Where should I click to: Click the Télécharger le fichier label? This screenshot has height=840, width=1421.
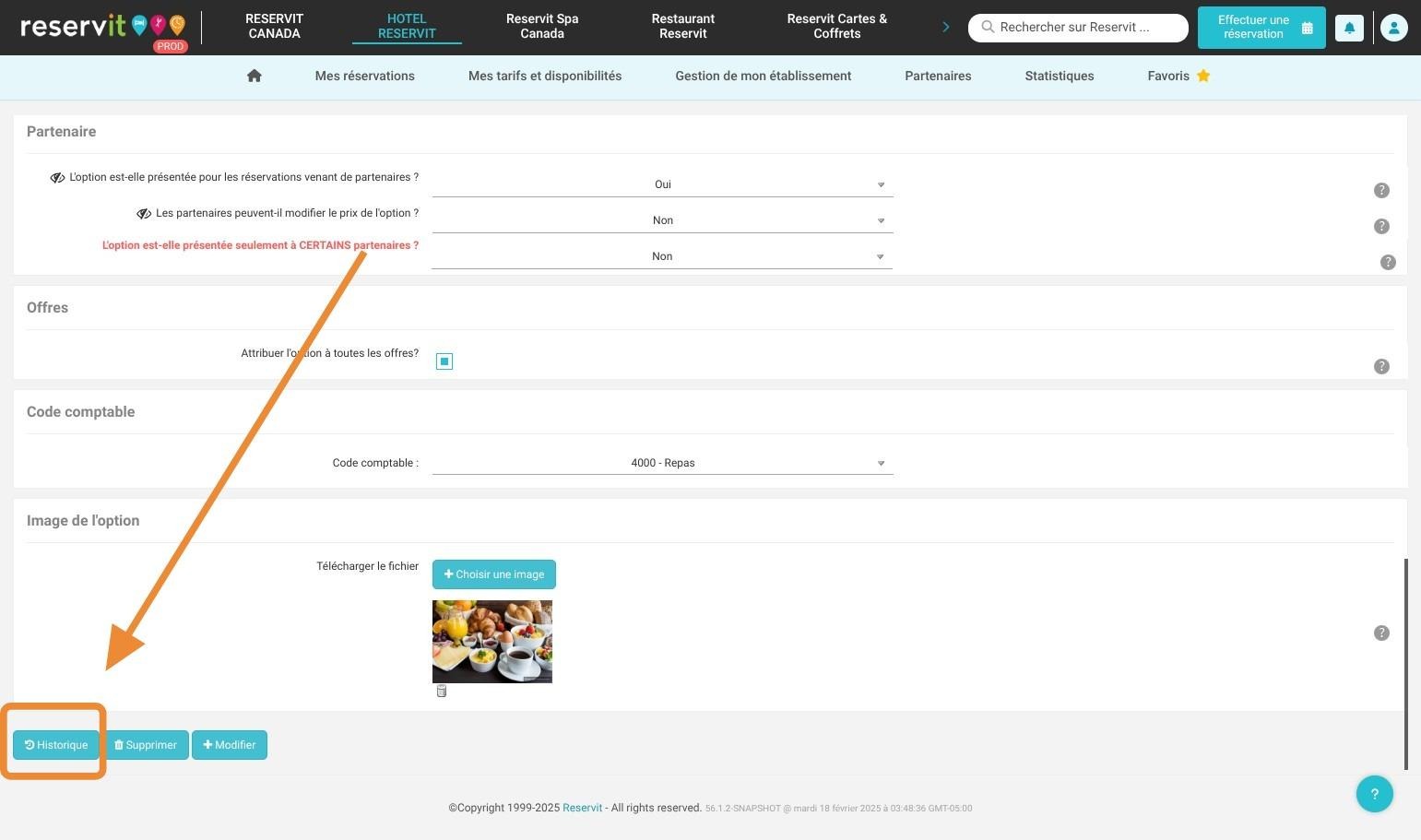(x=367, y=566)
